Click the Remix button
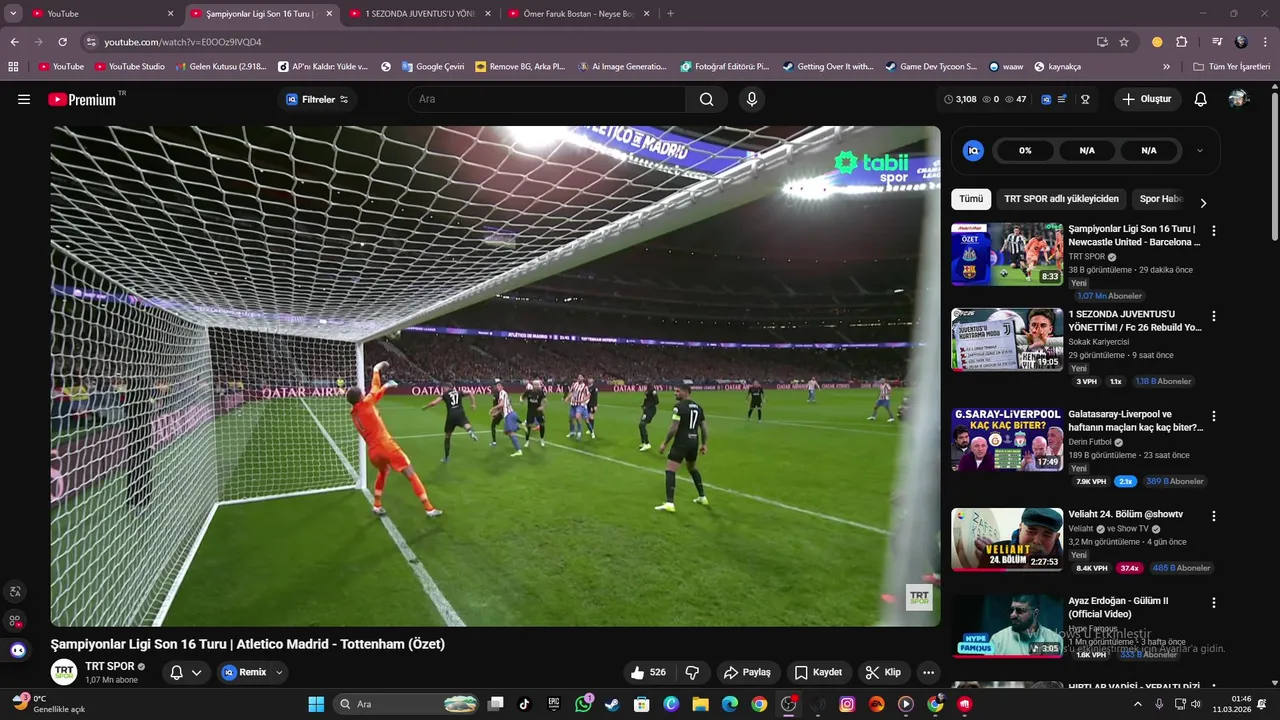Screen dimensions: 1280x720 click(x=245, y=672)
